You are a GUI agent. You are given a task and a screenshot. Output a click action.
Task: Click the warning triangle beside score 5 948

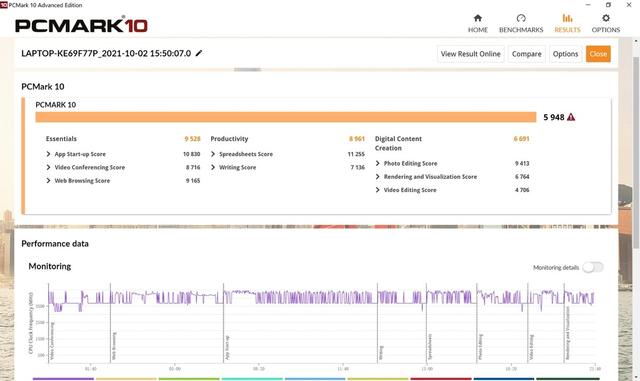click(x=571, y=117)
